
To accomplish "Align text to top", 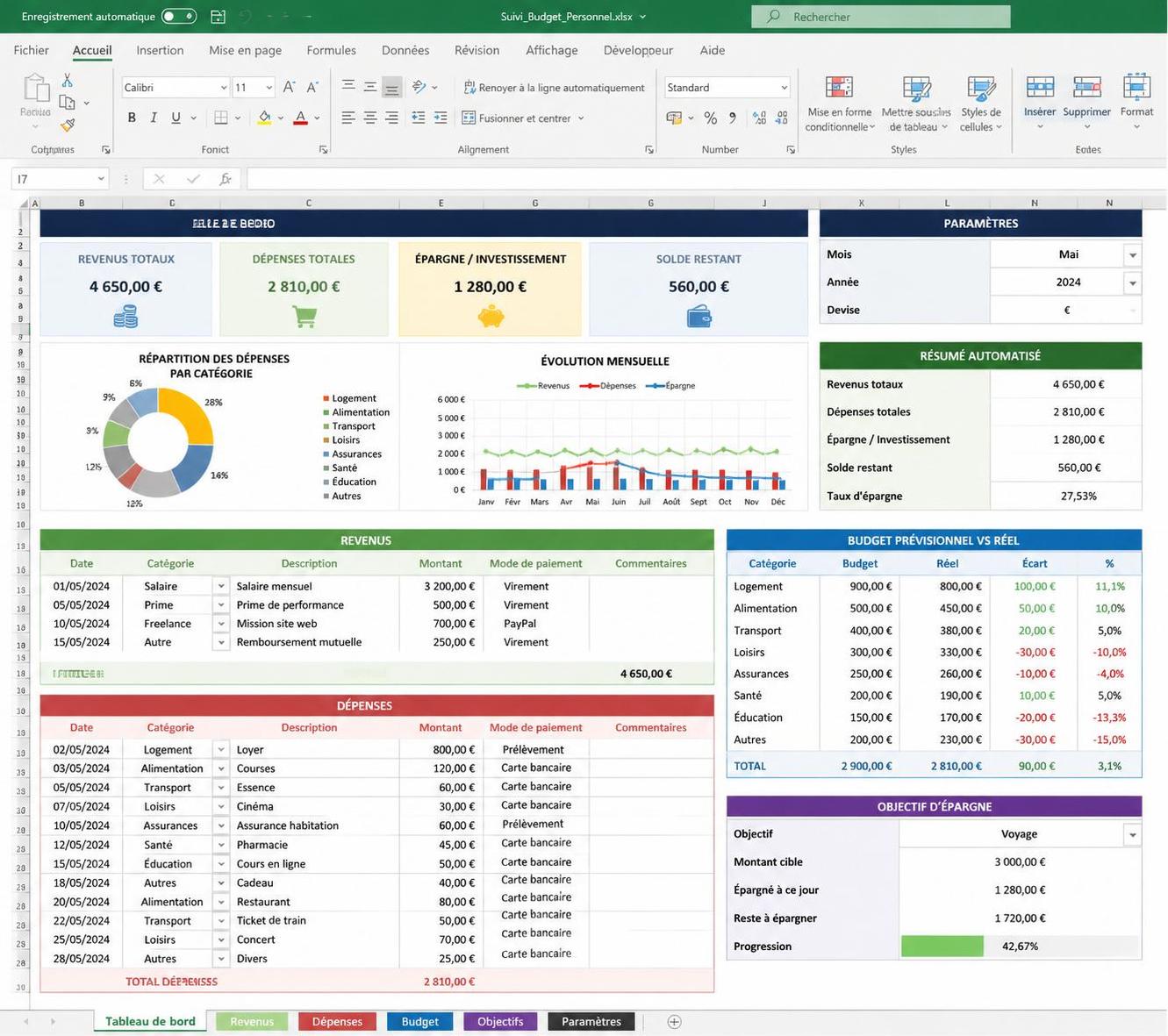I will tap(348, 87).
